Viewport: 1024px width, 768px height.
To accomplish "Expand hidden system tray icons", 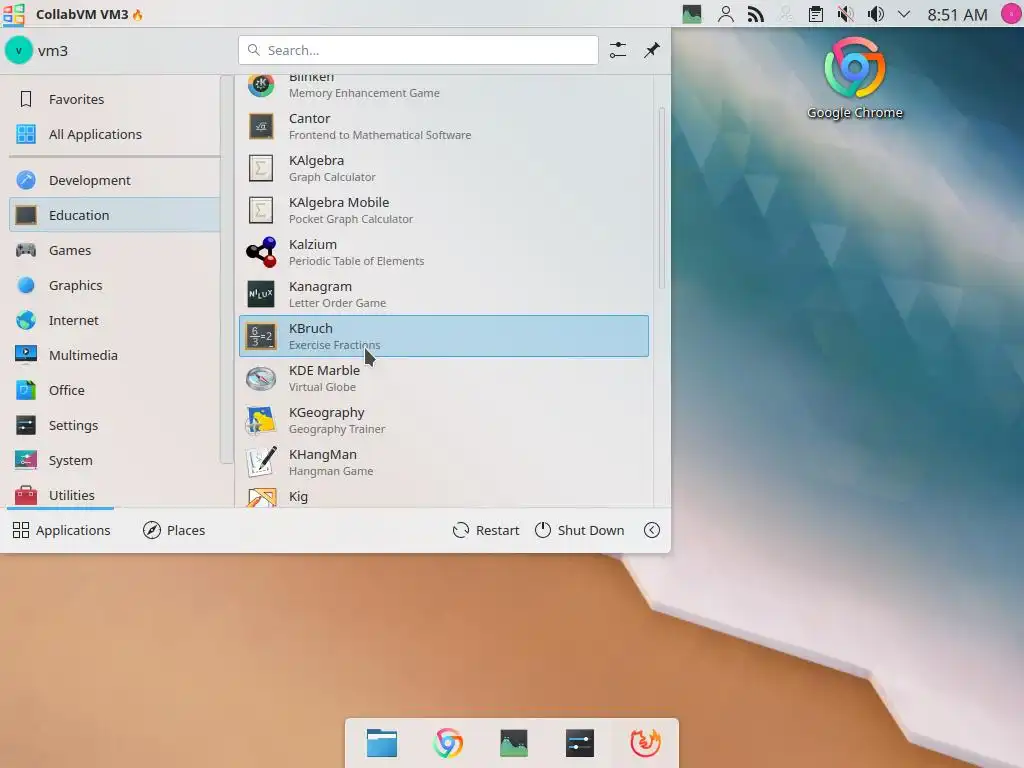I will click(904, 14).
